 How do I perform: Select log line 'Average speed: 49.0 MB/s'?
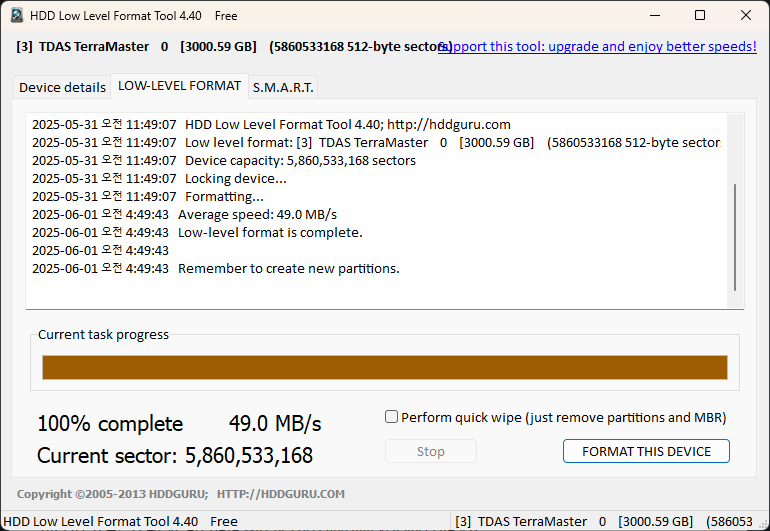coord(185,214)
